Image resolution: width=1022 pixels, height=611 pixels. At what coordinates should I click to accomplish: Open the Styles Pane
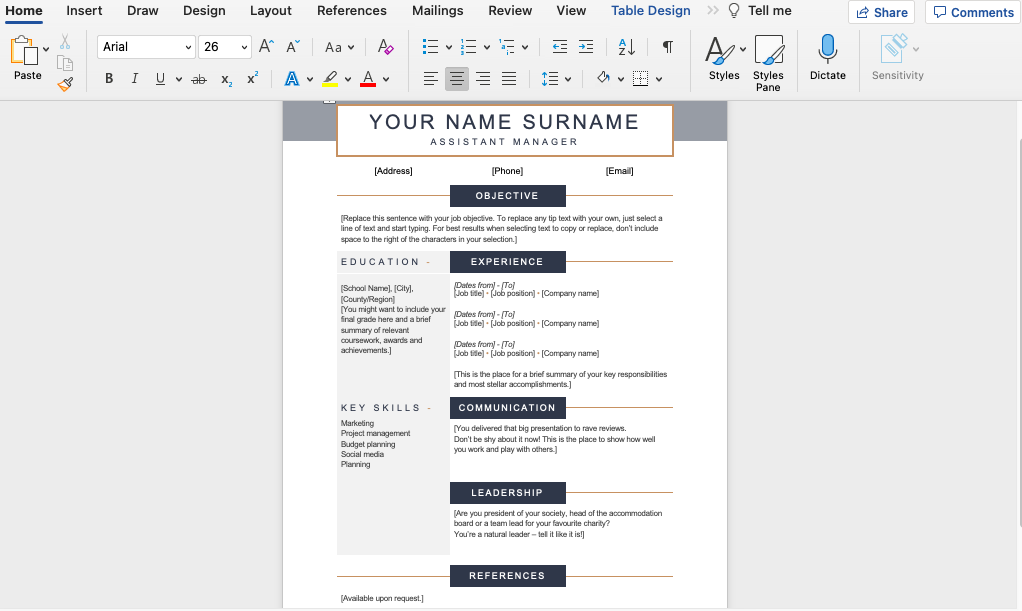coord(768,62)
